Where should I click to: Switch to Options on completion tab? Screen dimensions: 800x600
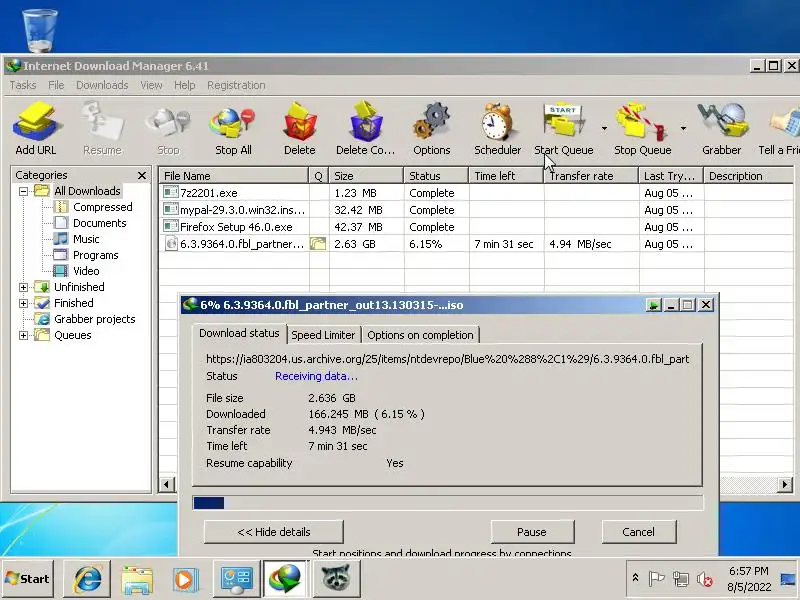[x=420, y=335]
